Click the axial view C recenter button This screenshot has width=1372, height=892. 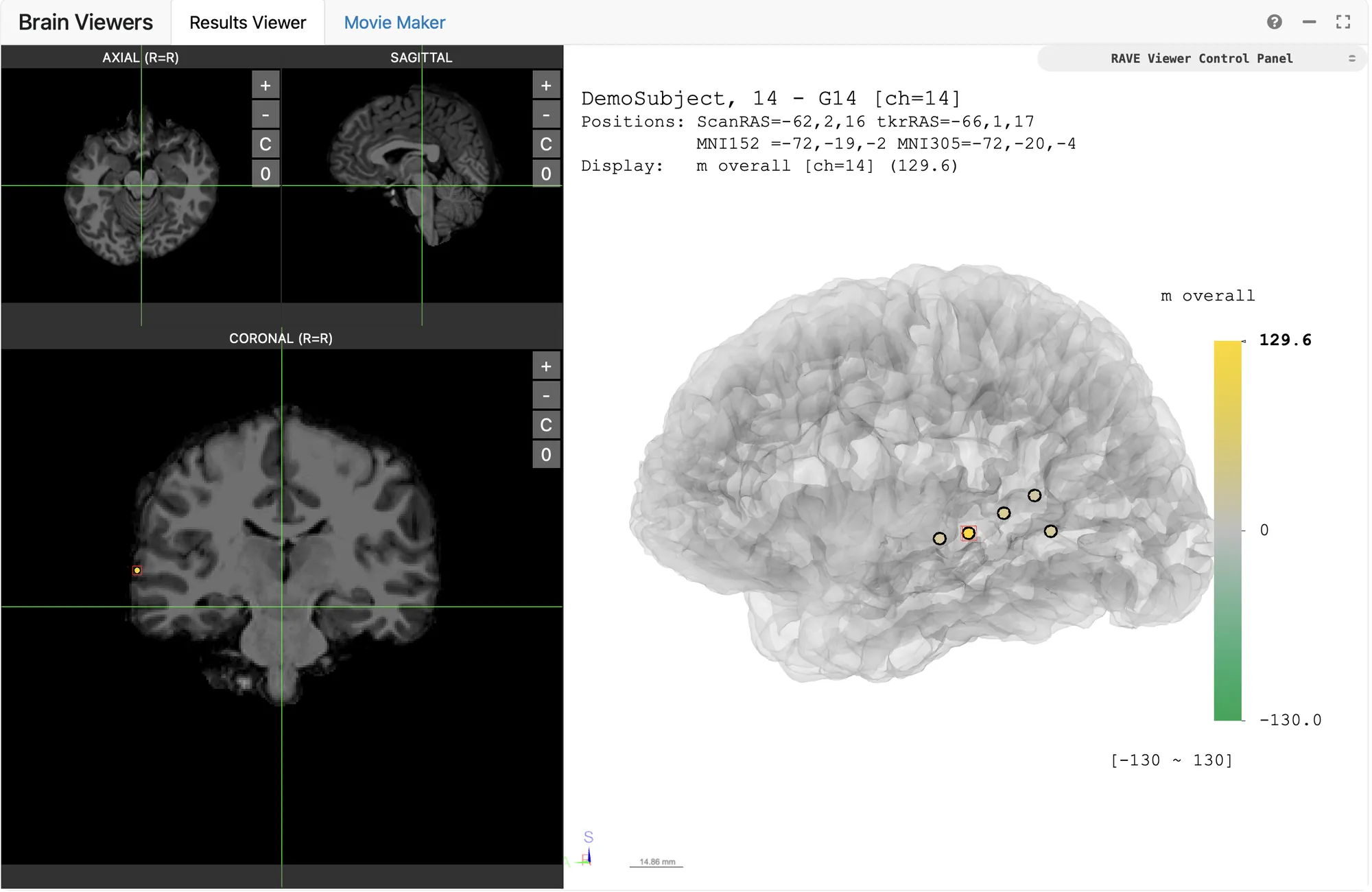(265, 144)
